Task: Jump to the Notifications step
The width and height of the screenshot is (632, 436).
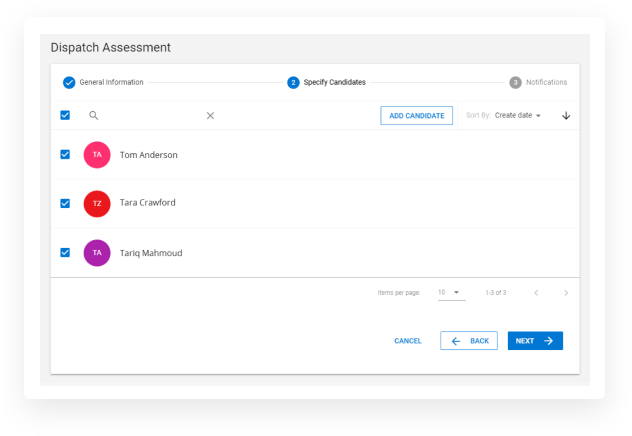Action: pyautogui.click(x=538, y=83)
